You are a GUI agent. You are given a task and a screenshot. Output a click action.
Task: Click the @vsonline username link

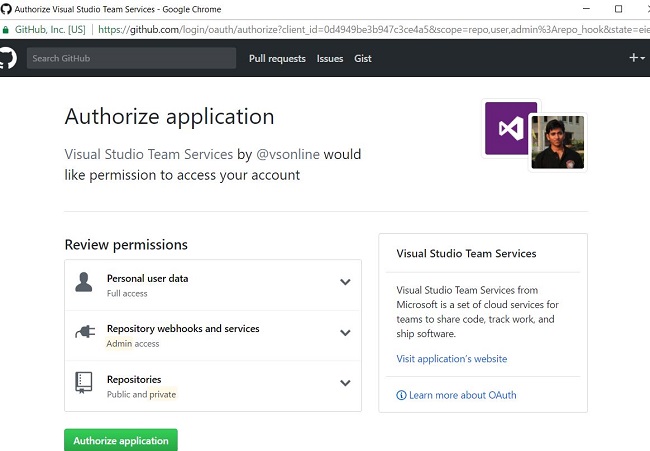pos(287,155)
